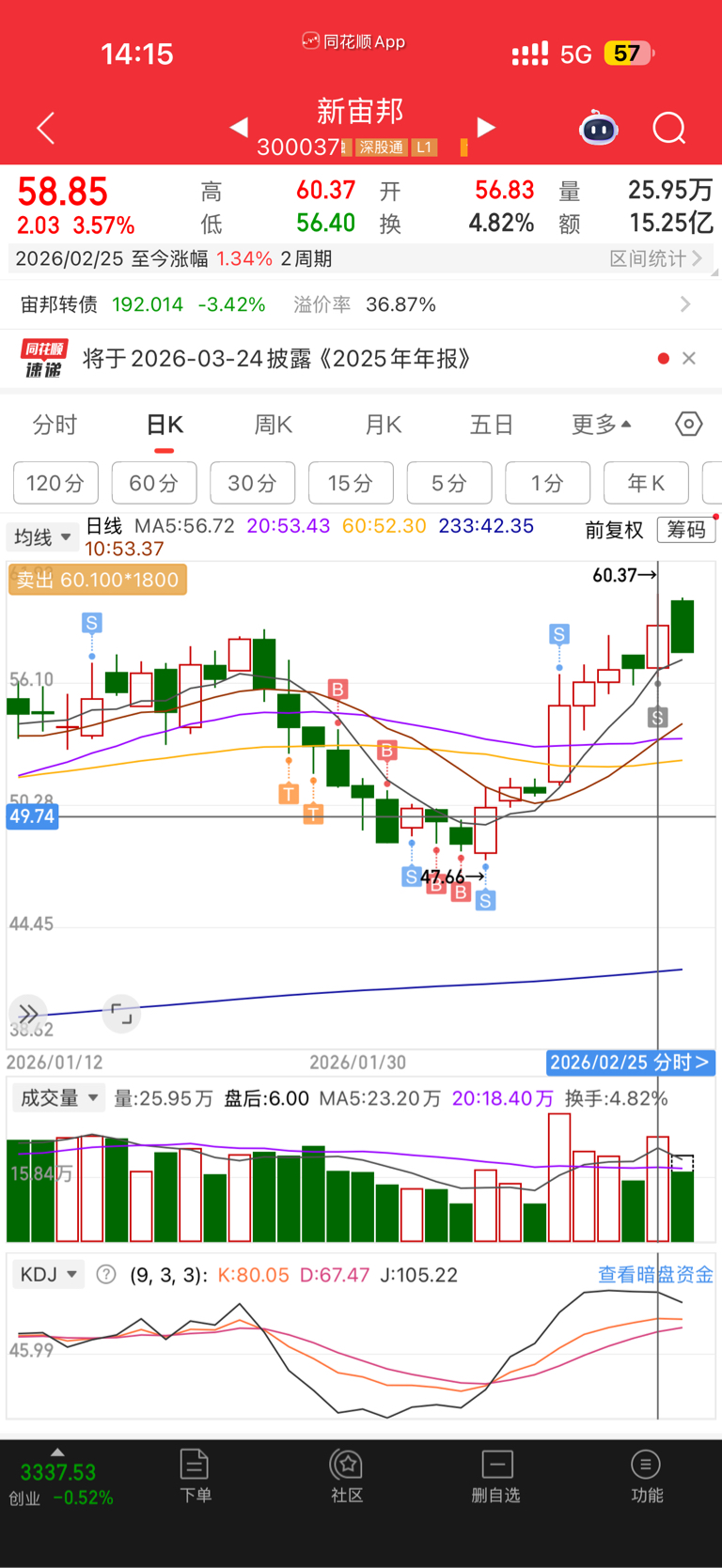Switch to previous stock with left triangle

point(239,127)
